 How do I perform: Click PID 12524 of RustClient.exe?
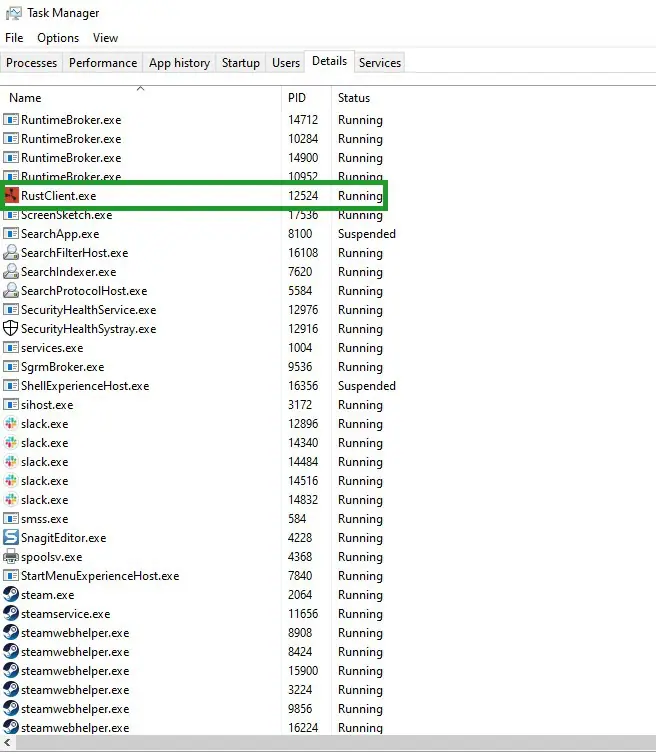[x=303, y=196]
